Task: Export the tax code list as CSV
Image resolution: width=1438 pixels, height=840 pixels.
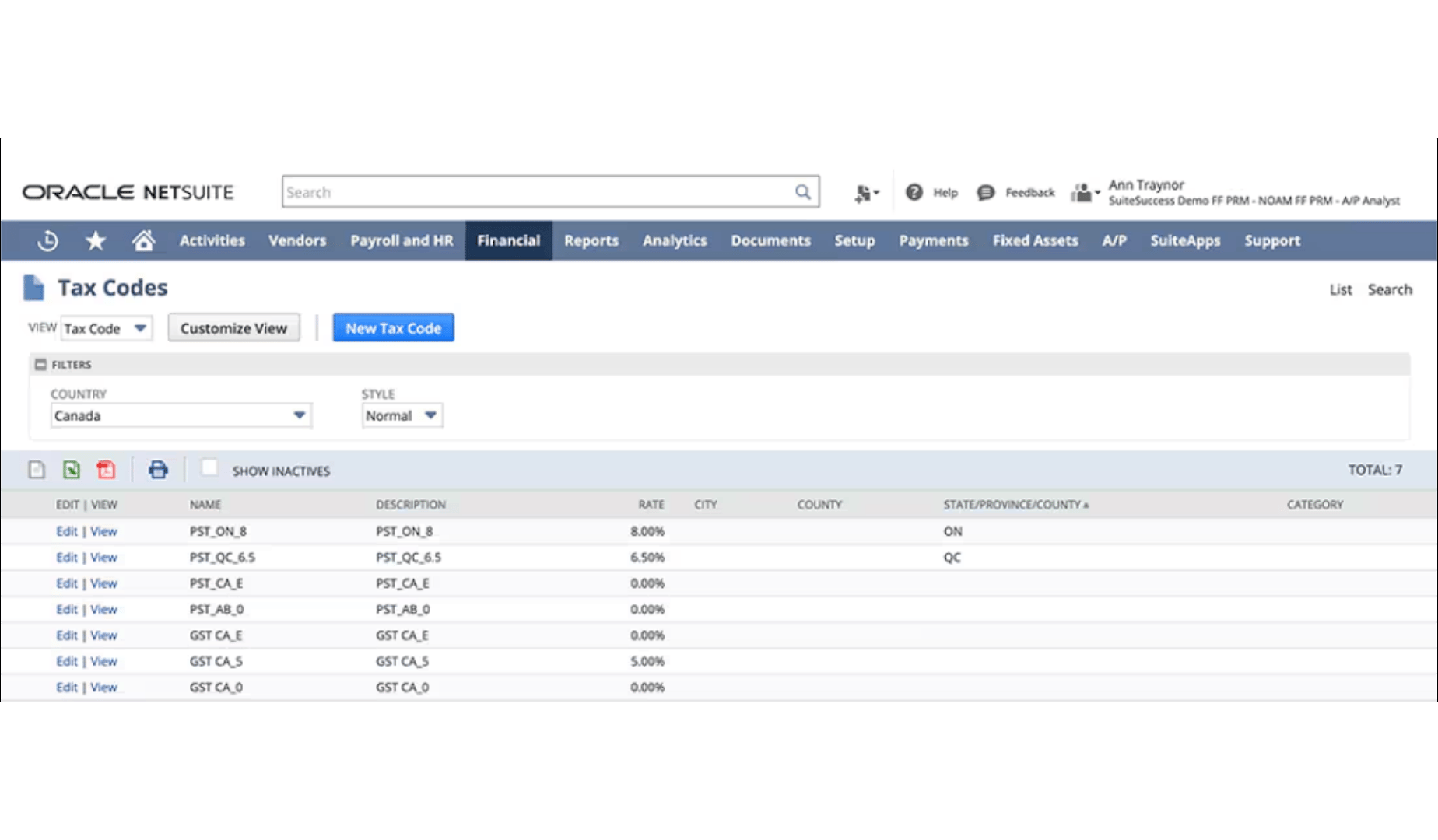Action: point(36,469)
